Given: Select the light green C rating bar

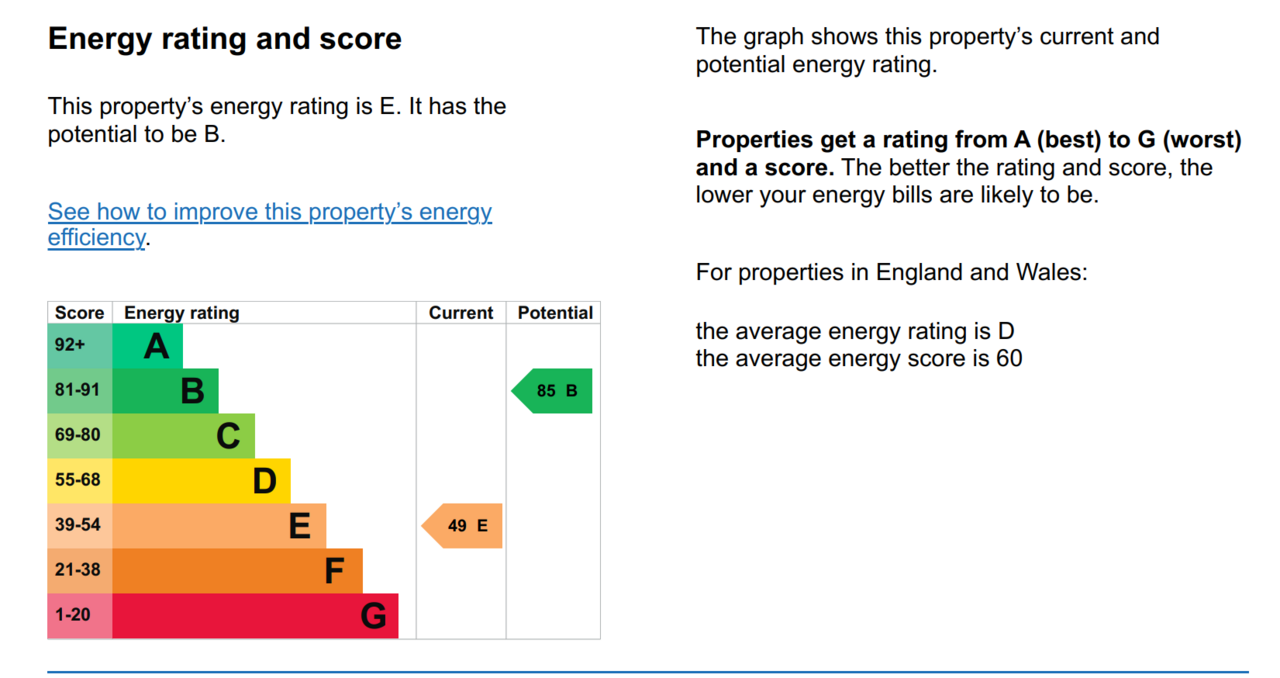Looking at the screenshot, I should (183, 436).
